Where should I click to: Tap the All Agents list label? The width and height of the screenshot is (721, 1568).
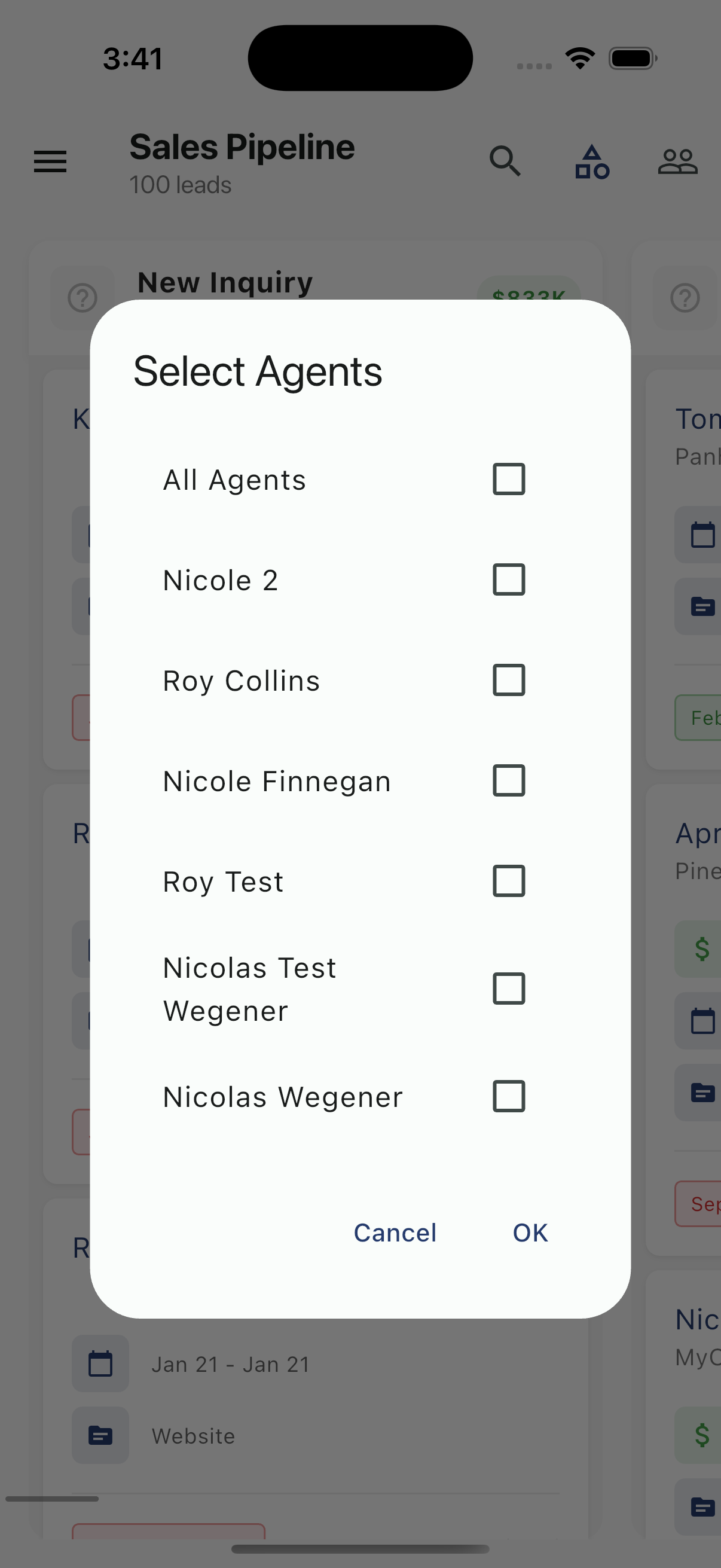pyautogui.click(x=234, y=480)
